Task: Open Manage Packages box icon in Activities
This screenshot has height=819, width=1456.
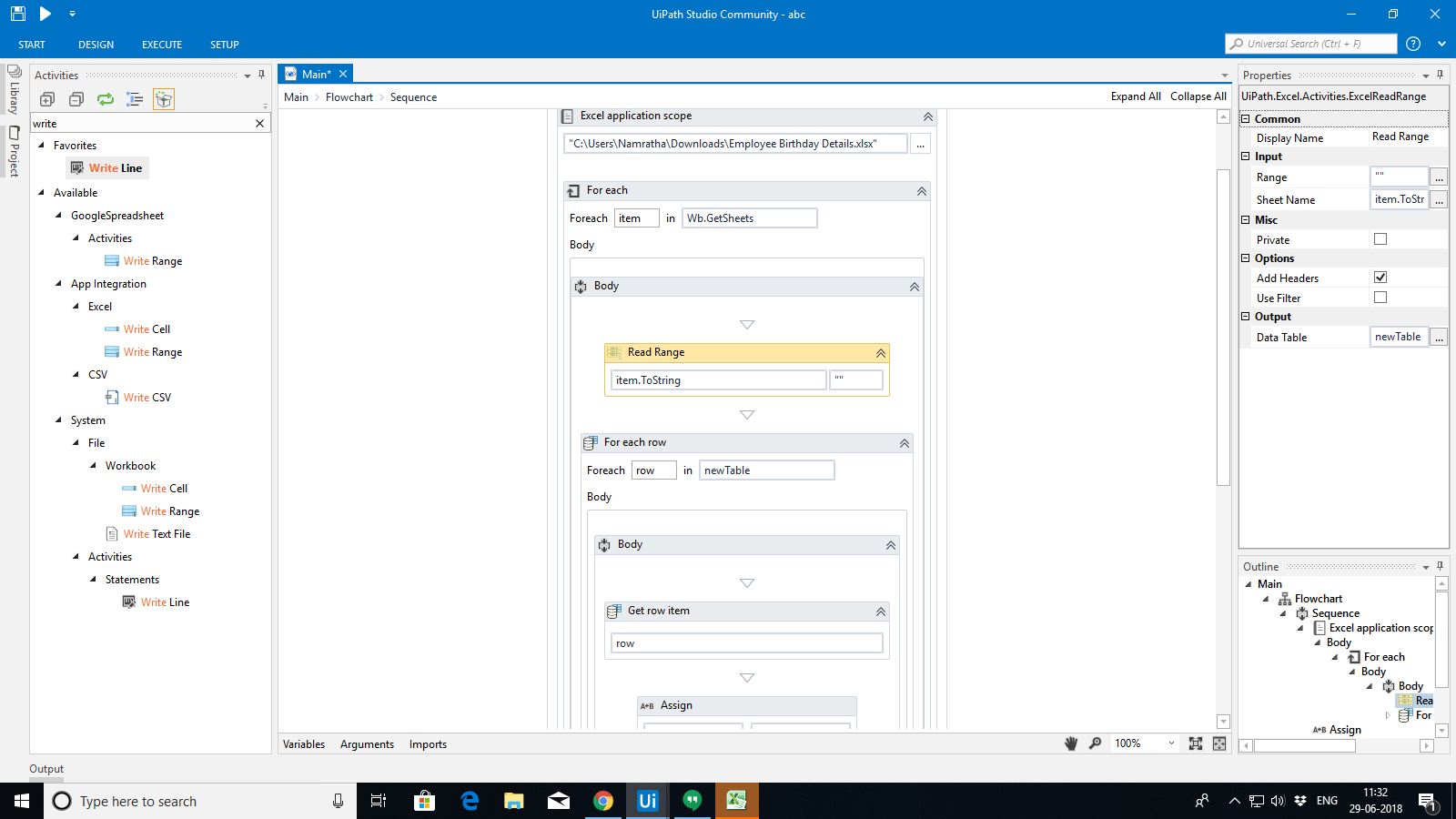Action: tap(164, 99)
